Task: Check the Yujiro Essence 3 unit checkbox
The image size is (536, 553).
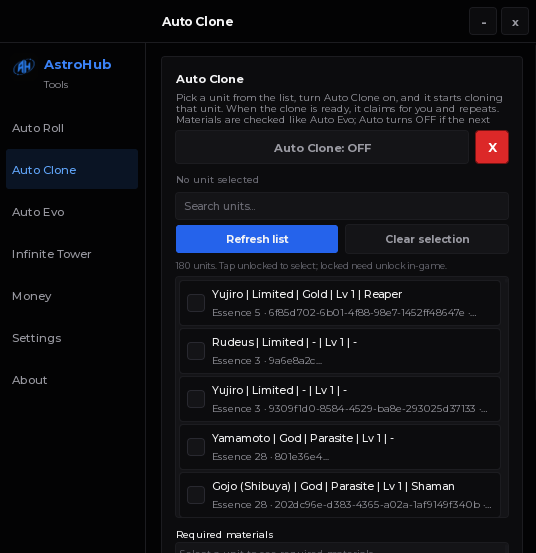Action: pyautogui.click(x=196, y=399)
